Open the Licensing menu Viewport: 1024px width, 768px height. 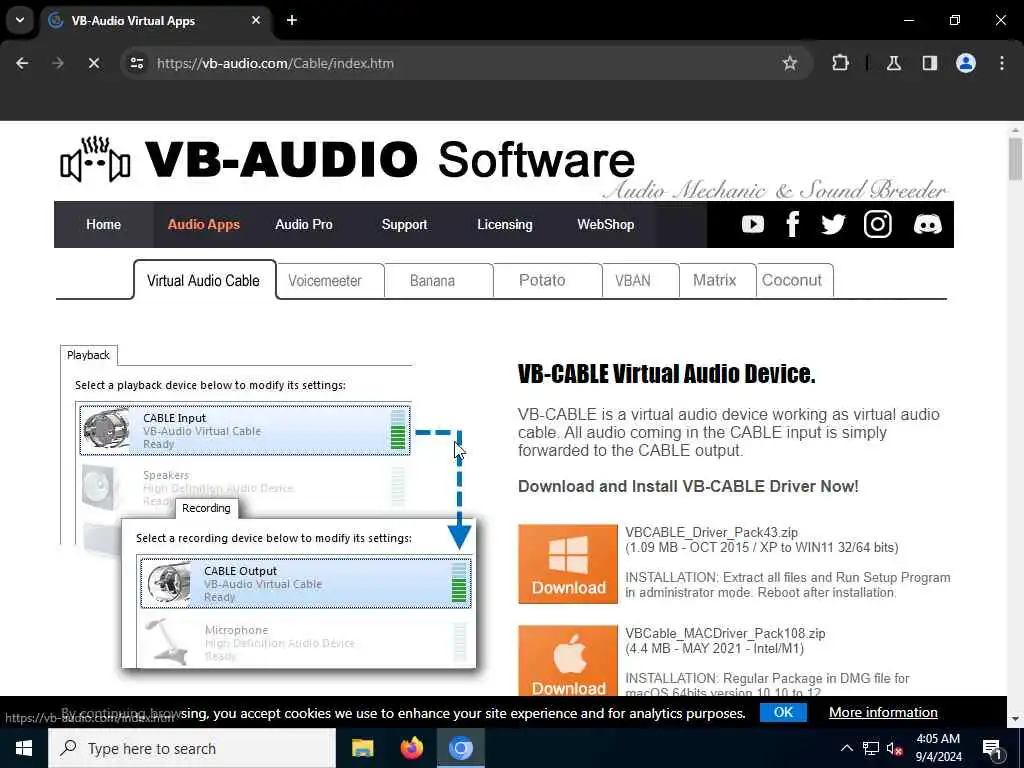[505, 225]
